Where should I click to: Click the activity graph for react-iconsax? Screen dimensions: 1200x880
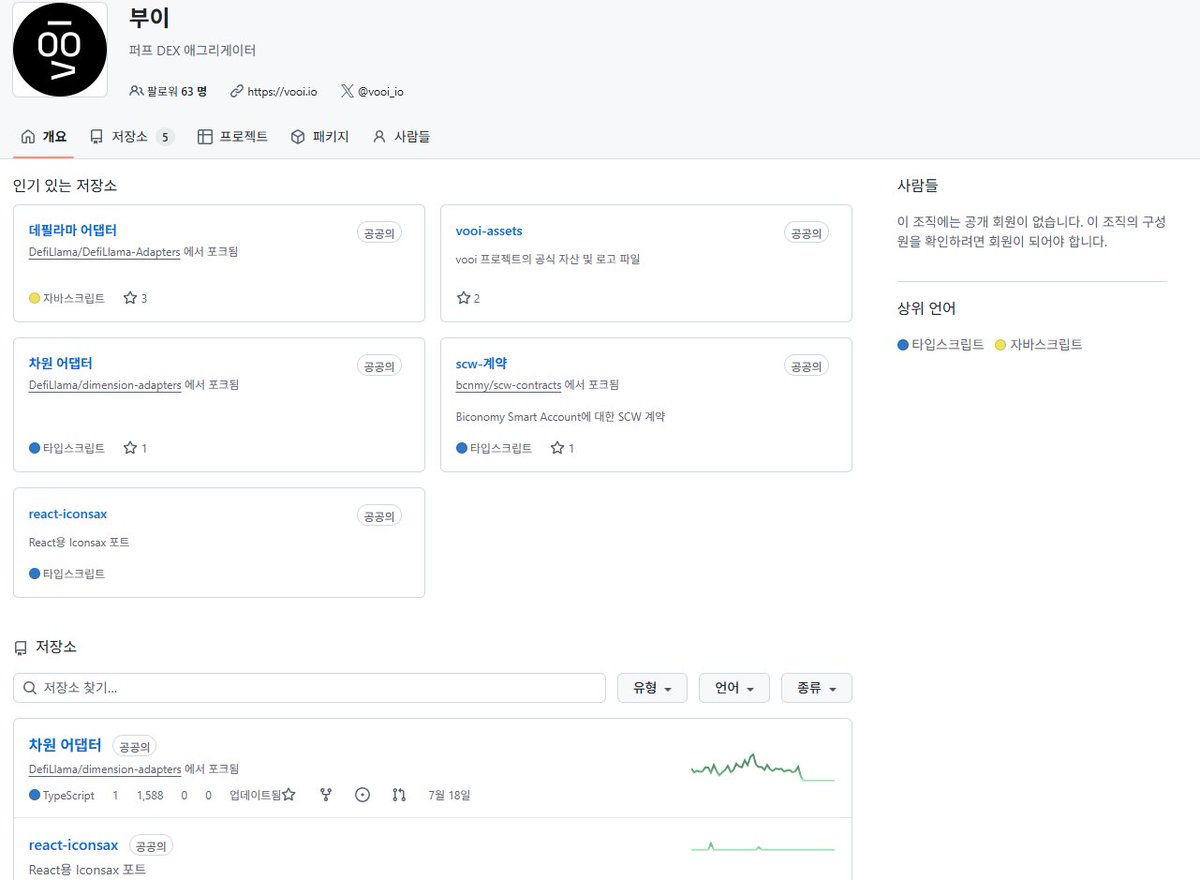click(x=762, y=847)
